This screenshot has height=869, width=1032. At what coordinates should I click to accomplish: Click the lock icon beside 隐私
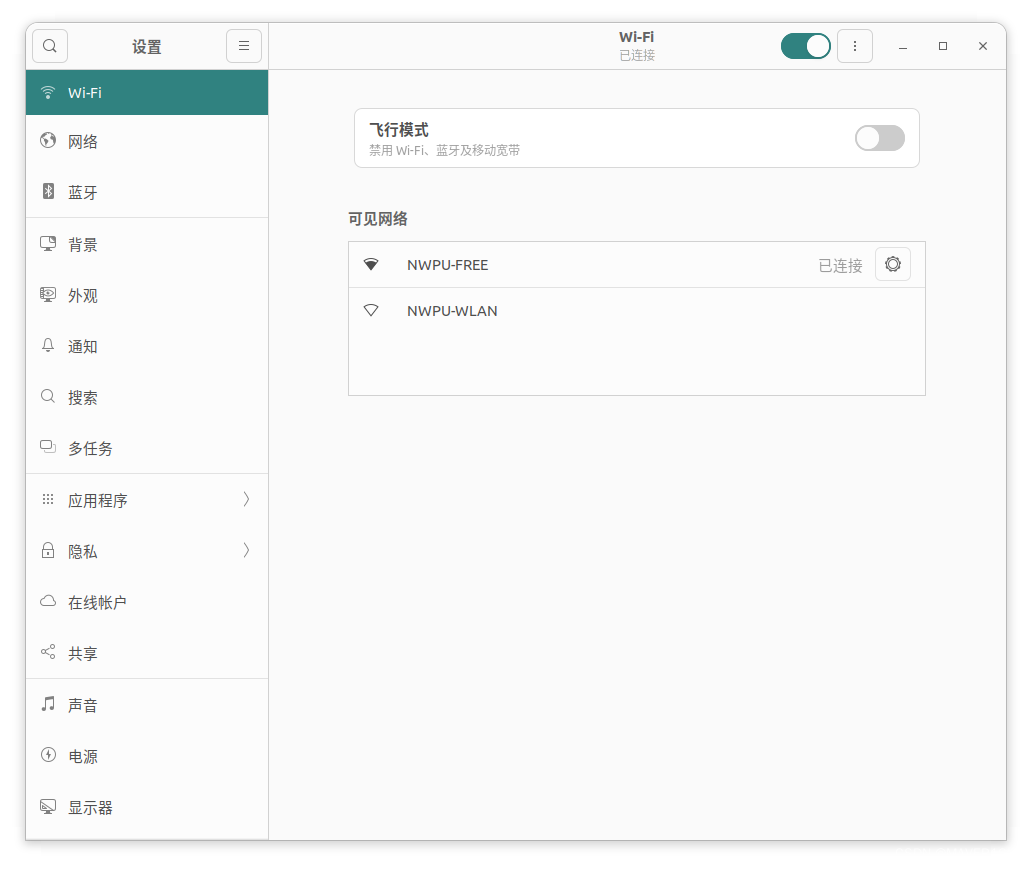48,550
